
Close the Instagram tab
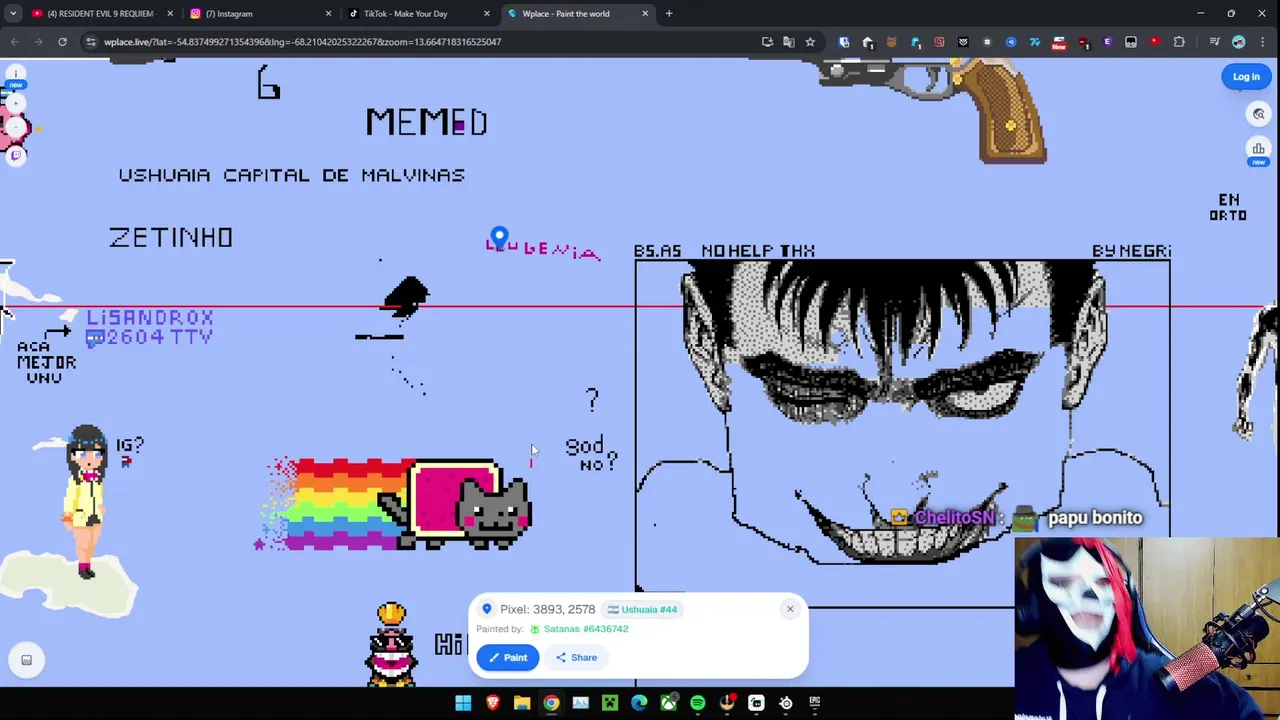[x=328, y=14]
